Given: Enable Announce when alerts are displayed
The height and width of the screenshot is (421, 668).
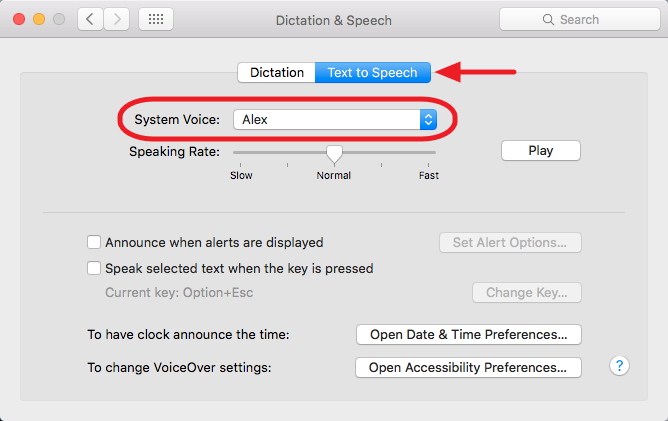Looking at the screenshot, I should [94, 242].
